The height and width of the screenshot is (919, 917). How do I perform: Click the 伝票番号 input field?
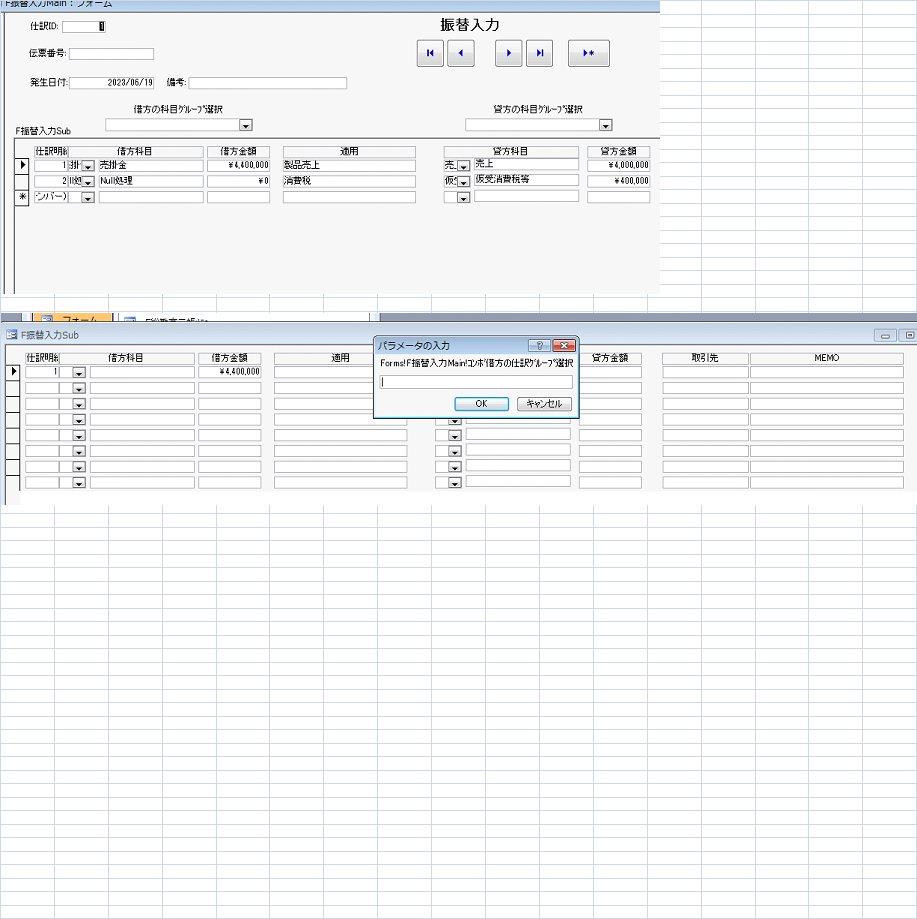pyautogui.click(x=111, y=54)
